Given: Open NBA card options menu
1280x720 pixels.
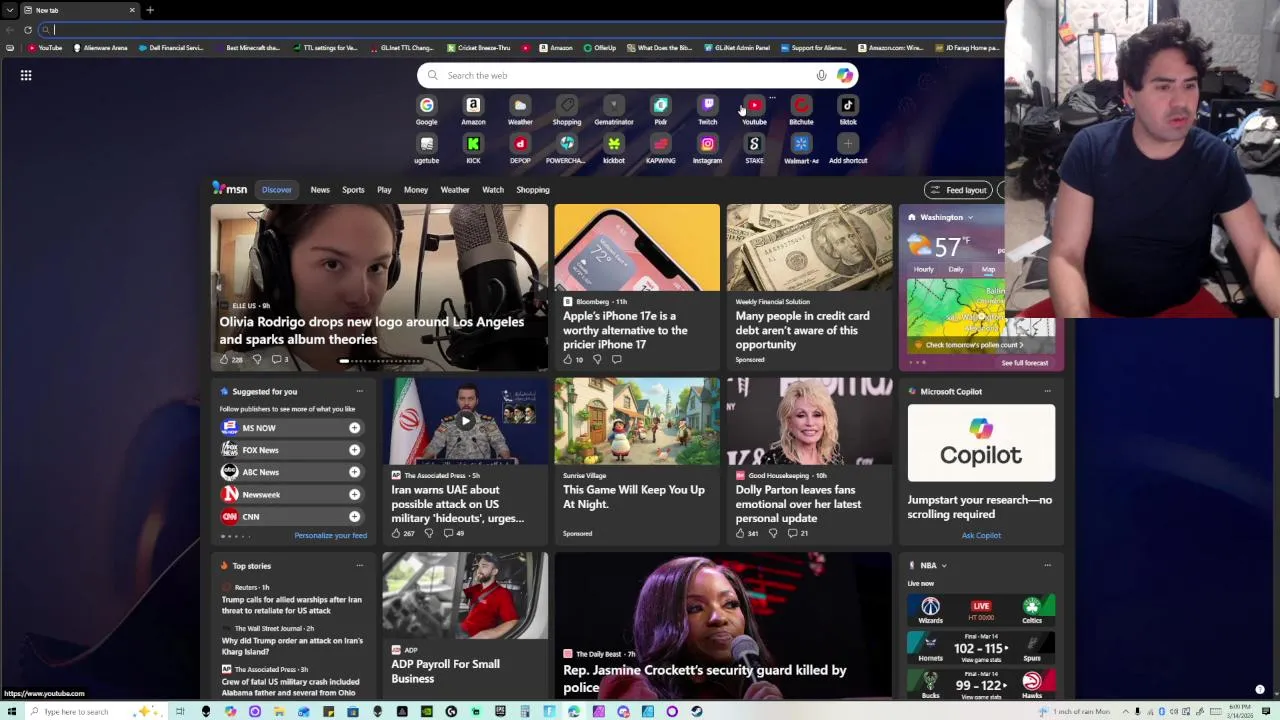Looking at the screenshot, I should point(1047,566).
